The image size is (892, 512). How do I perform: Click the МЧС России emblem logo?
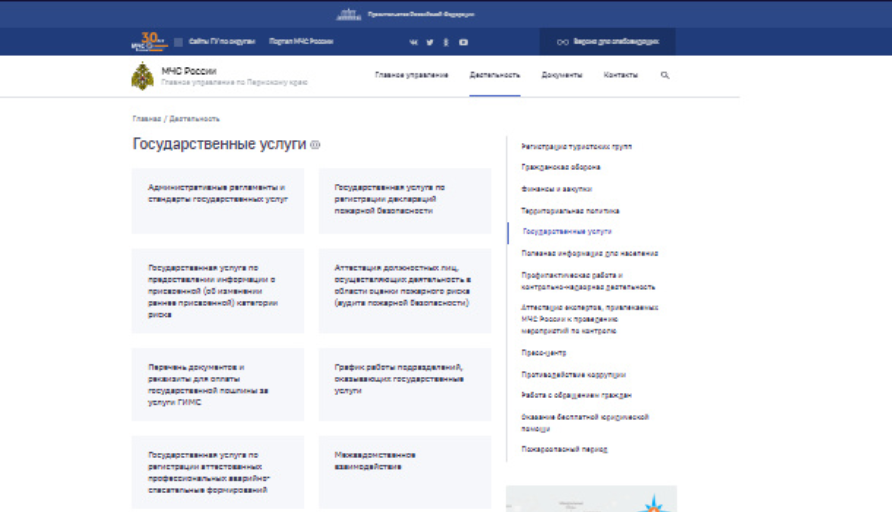(144, 76)
